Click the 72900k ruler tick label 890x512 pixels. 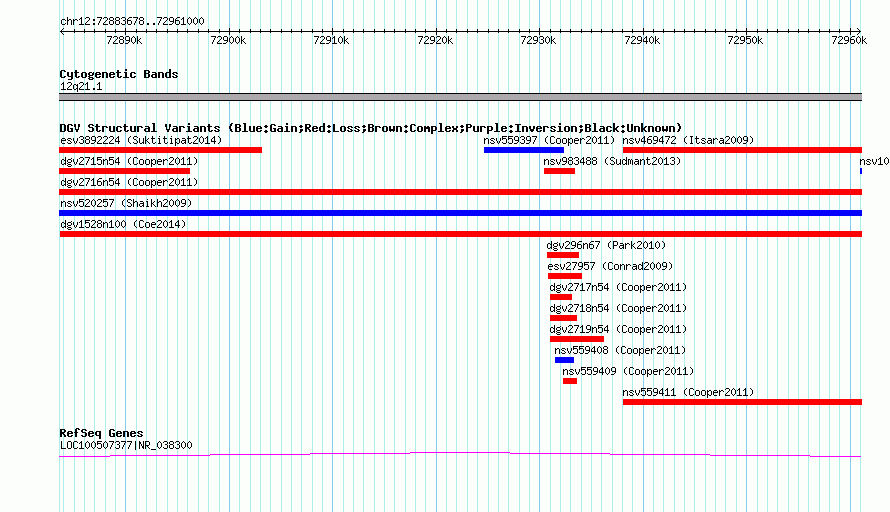click(228, 40)
